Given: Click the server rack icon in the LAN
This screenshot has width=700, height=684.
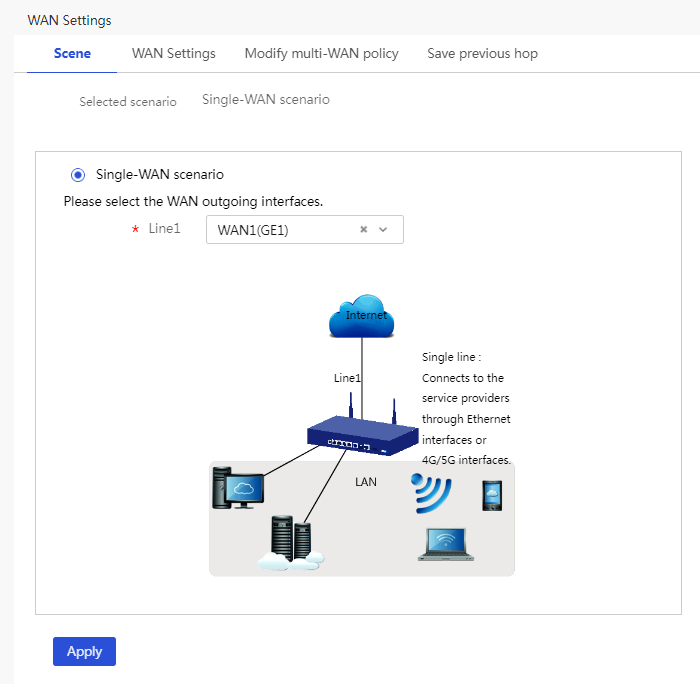Looking at the screenshot, I should pyautogui.click(x=291, y=543).
